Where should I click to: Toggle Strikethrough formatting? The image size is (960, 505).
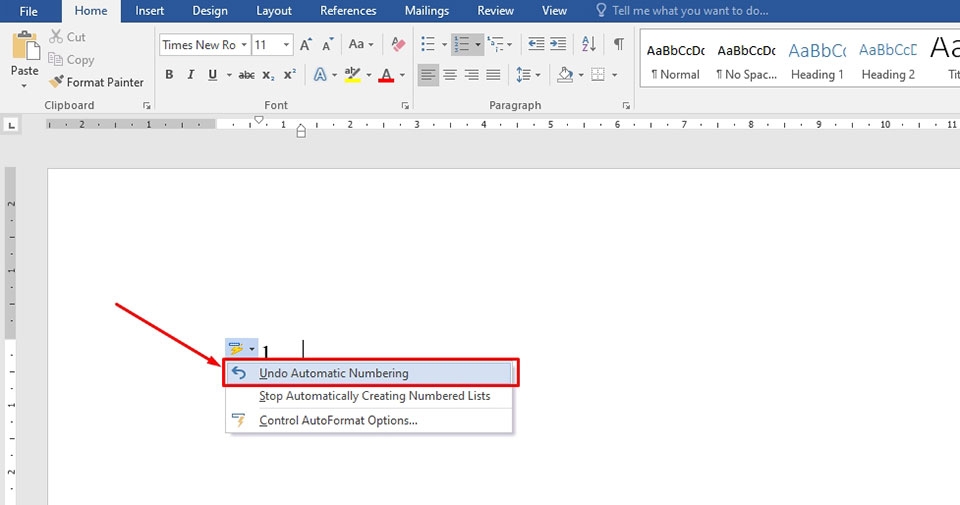[247, 75]
